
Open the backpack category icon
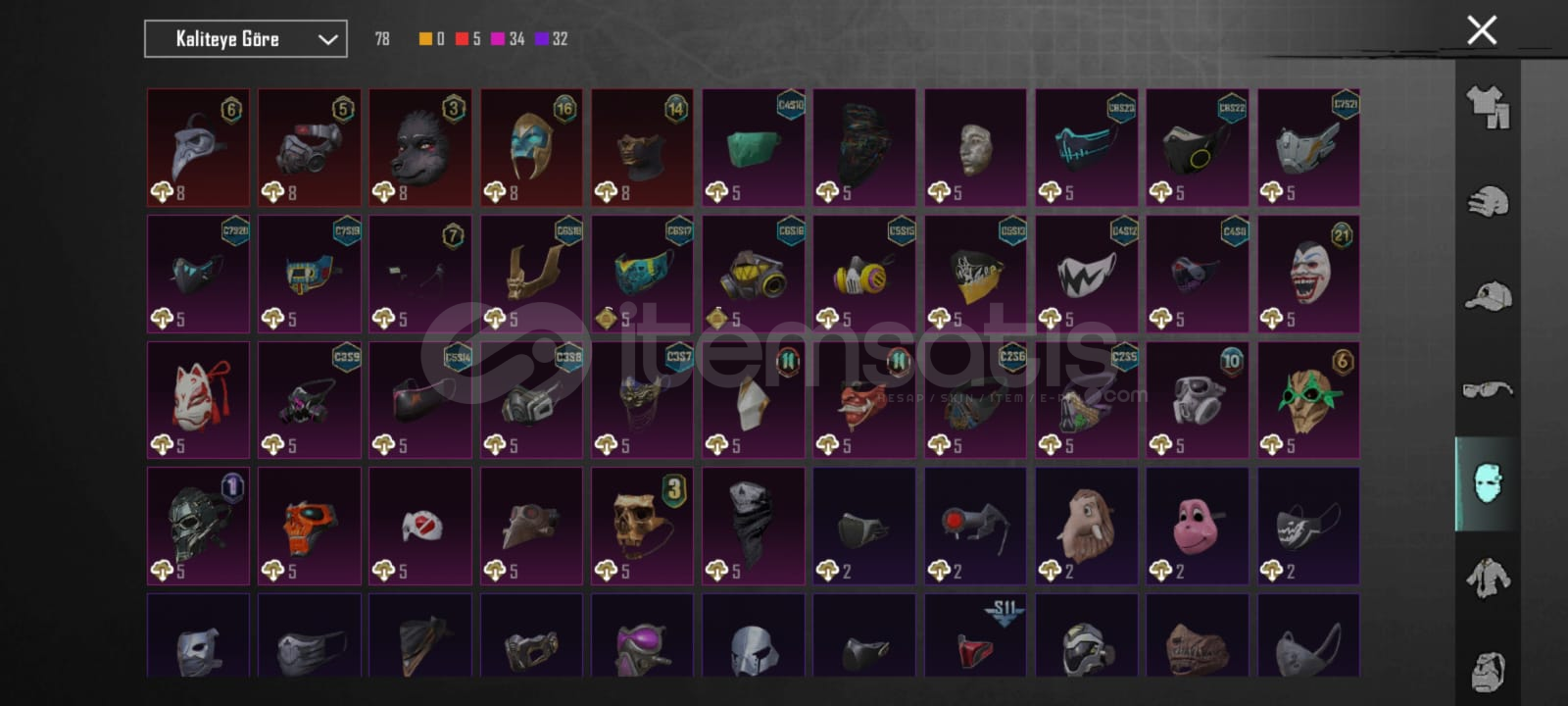coord(1488,671)
